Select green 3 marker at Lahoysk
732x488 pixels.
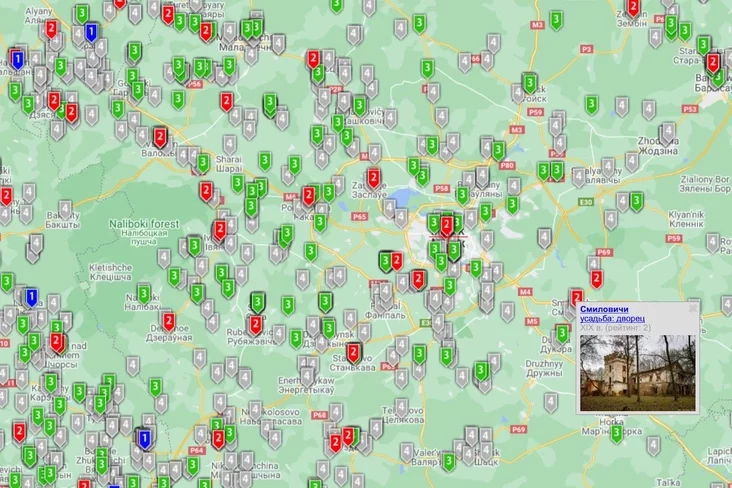click(529, 83)
